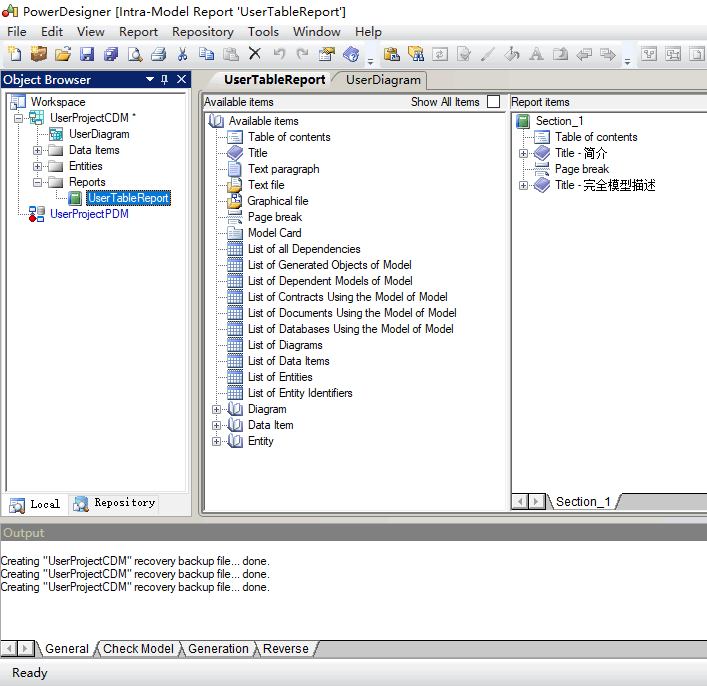Open the Window menu
This screenshot has width=707, height=686.
[x=317, y=32]
